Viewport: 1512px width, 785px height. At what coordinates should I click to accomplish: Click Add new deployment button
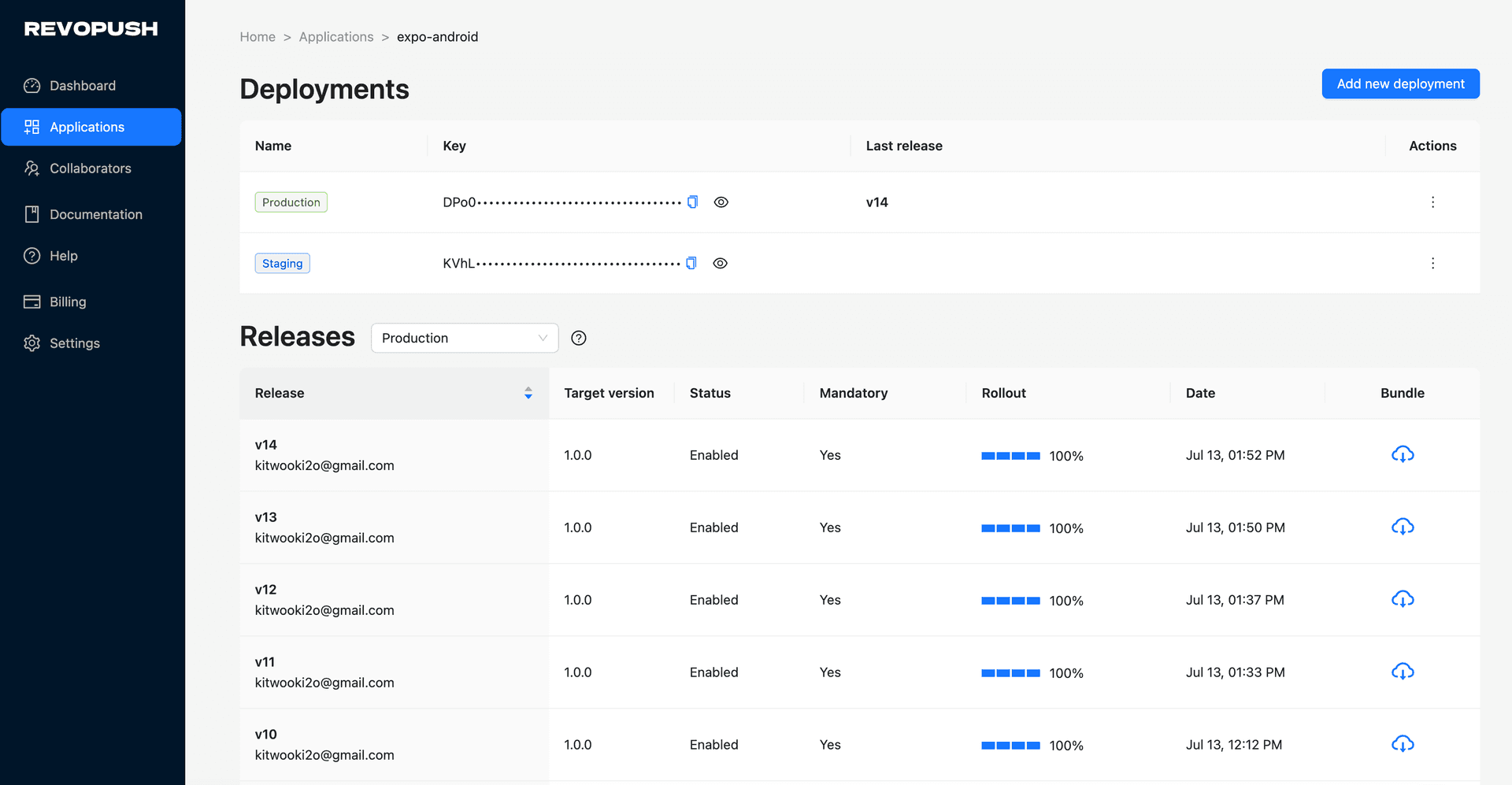(1400, 83)
